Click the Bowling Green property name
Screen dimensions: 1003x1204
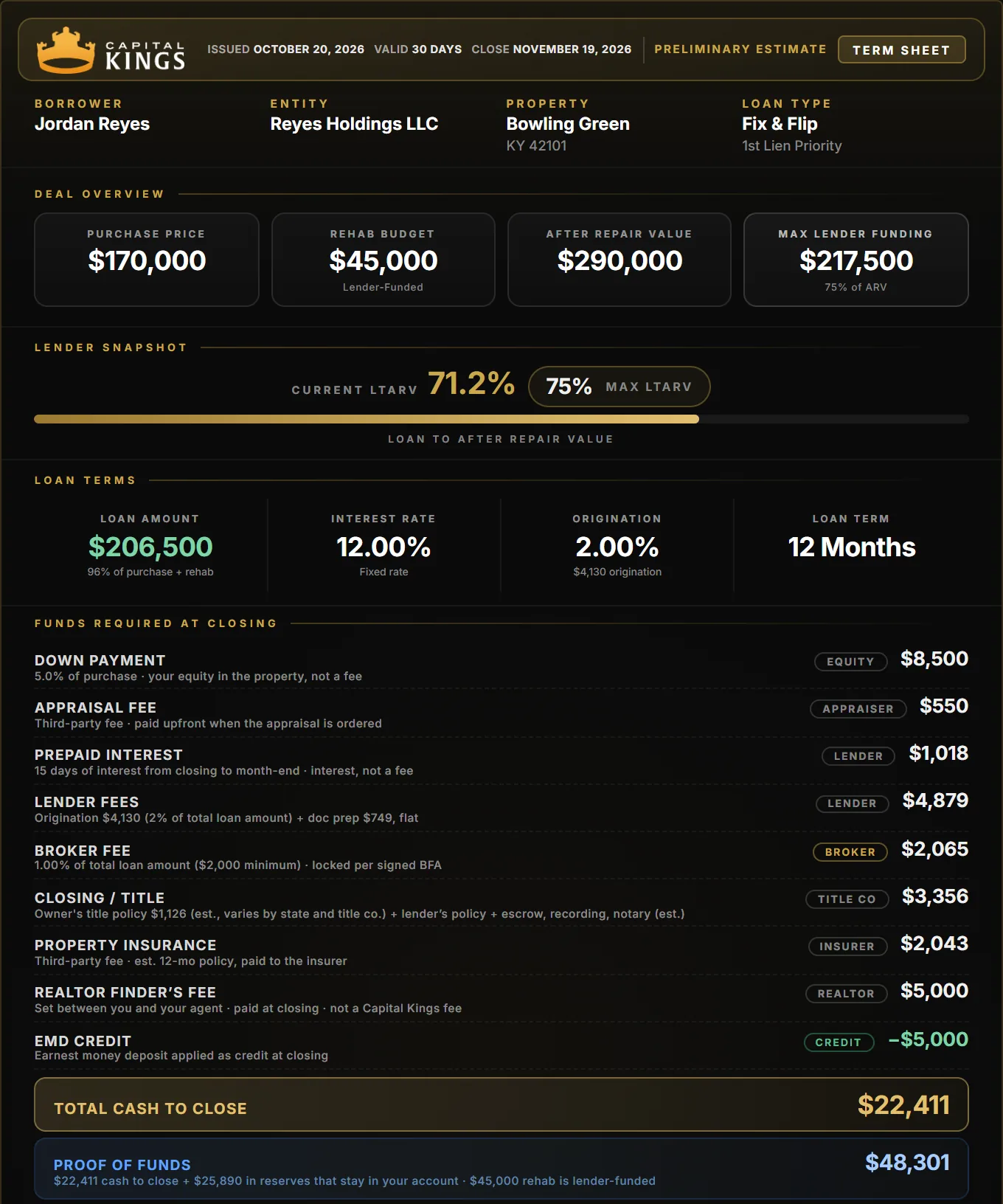(568, 124)
